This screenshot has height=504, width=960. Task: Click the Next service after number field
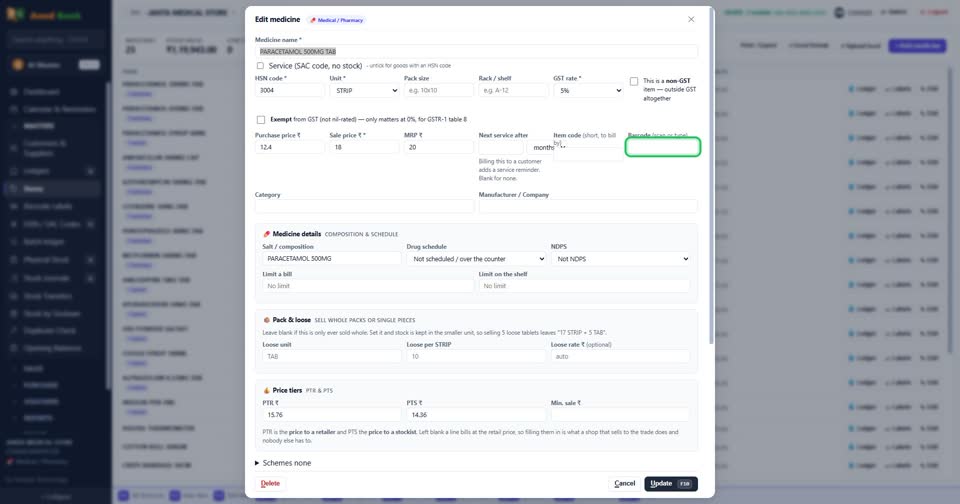click(x=501, y=148)
